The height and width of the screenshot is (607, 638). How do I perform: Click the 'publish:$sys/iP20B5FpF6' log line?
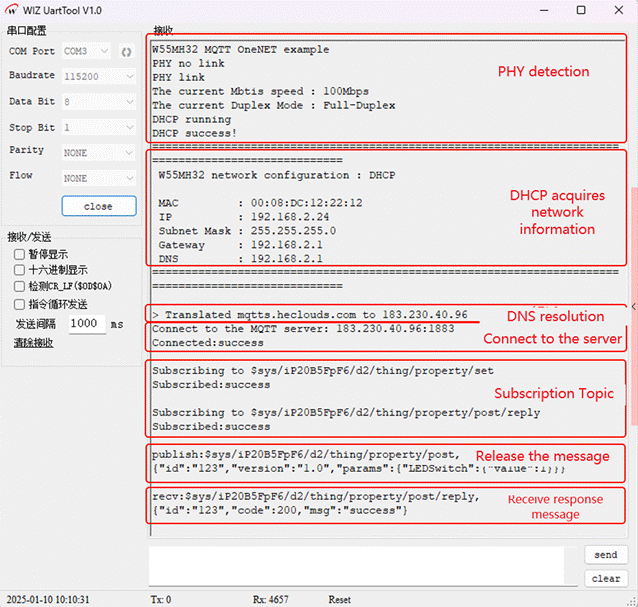pos(306,454)
